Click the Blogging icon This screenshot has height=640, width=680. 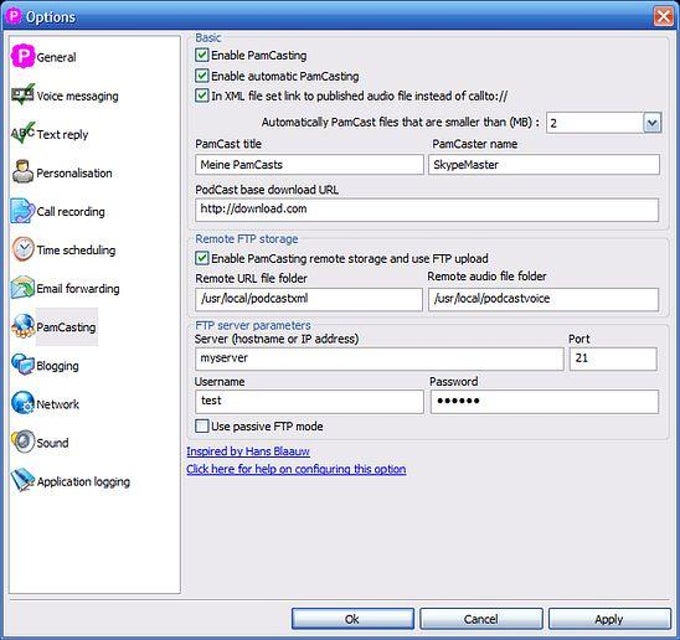[x=23, y=364]
